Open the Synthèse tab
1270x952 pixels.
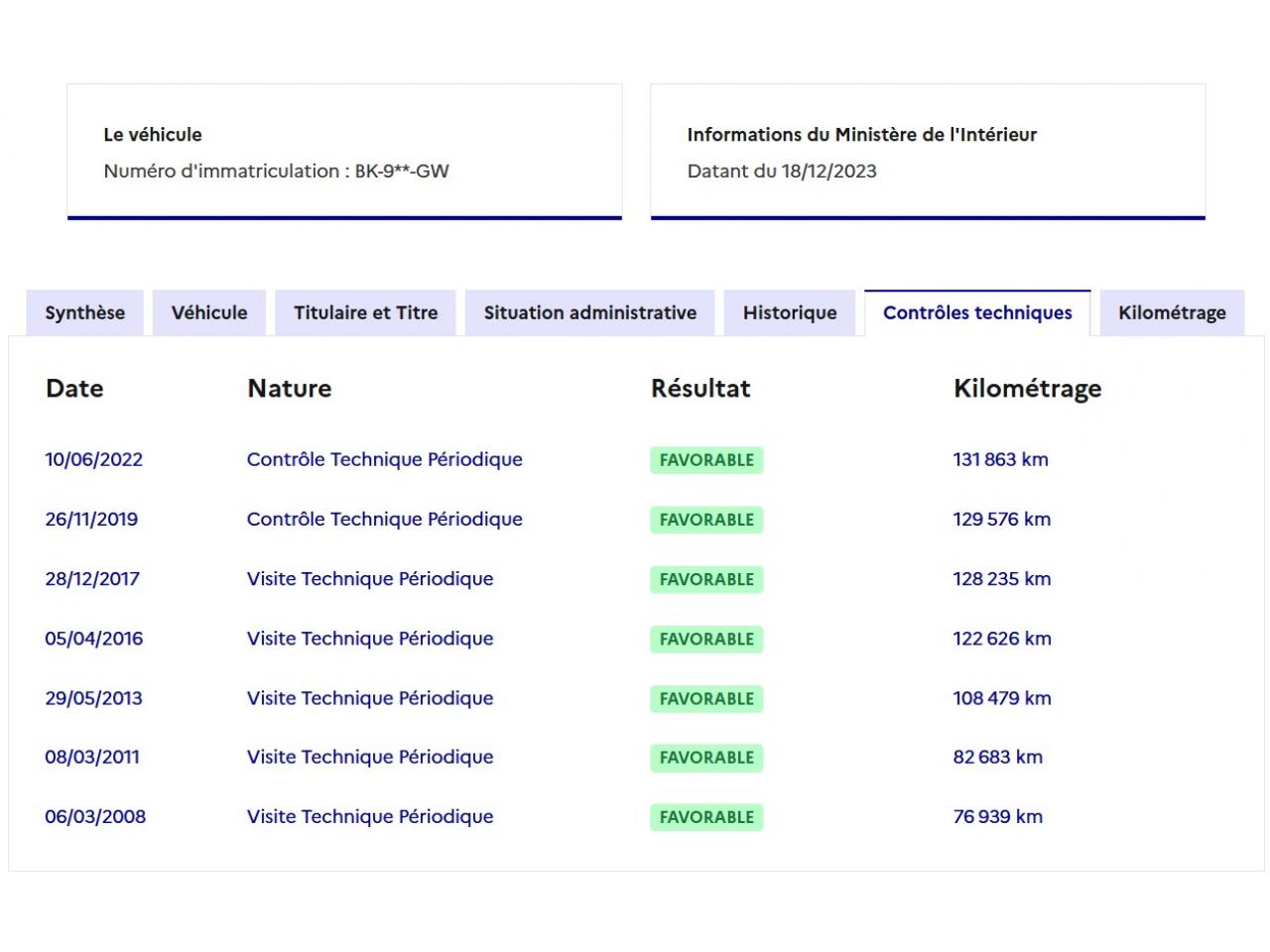(84, 312)
